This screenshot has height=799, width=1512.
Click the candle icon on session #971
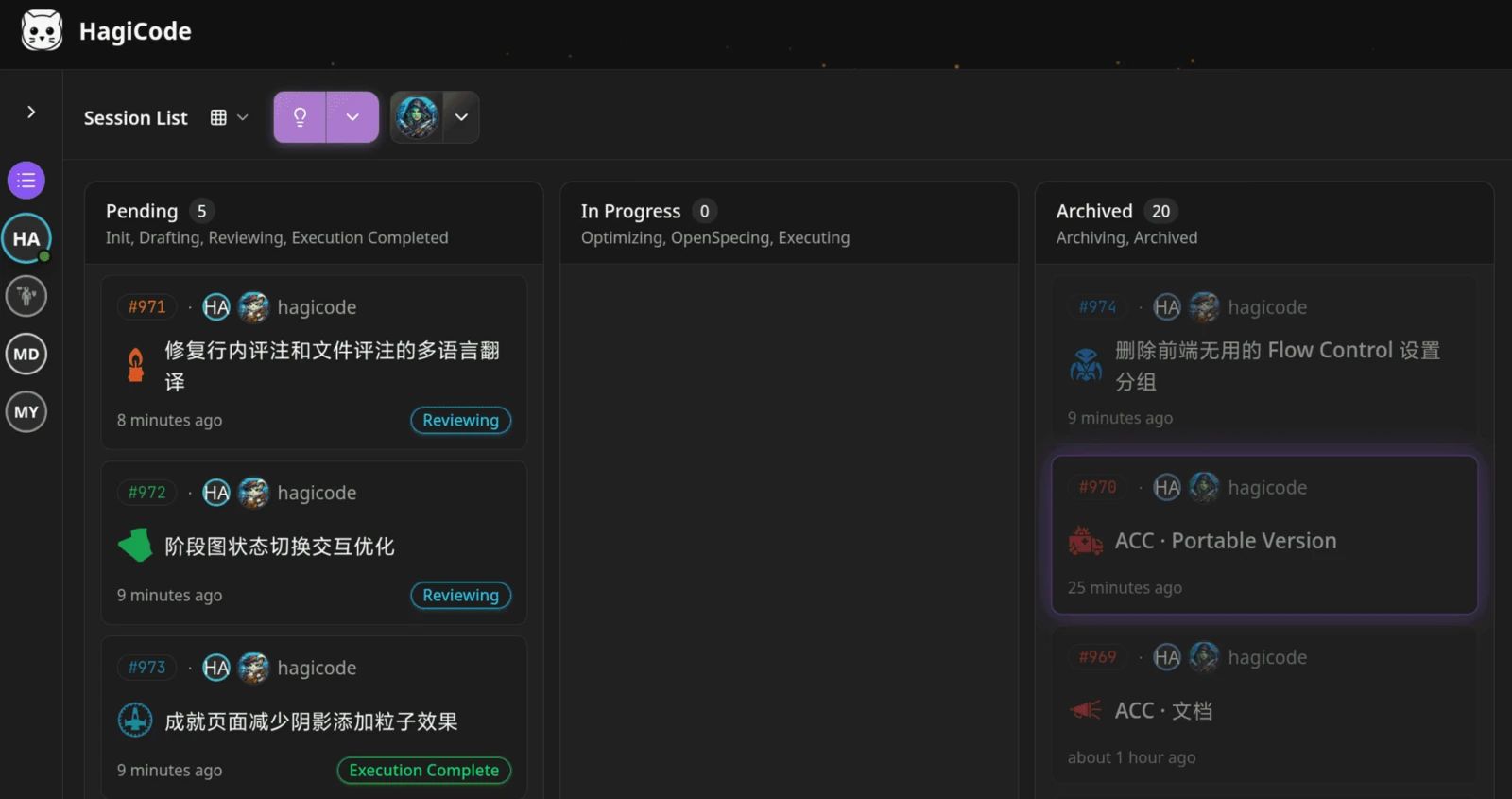coord(136,365)
